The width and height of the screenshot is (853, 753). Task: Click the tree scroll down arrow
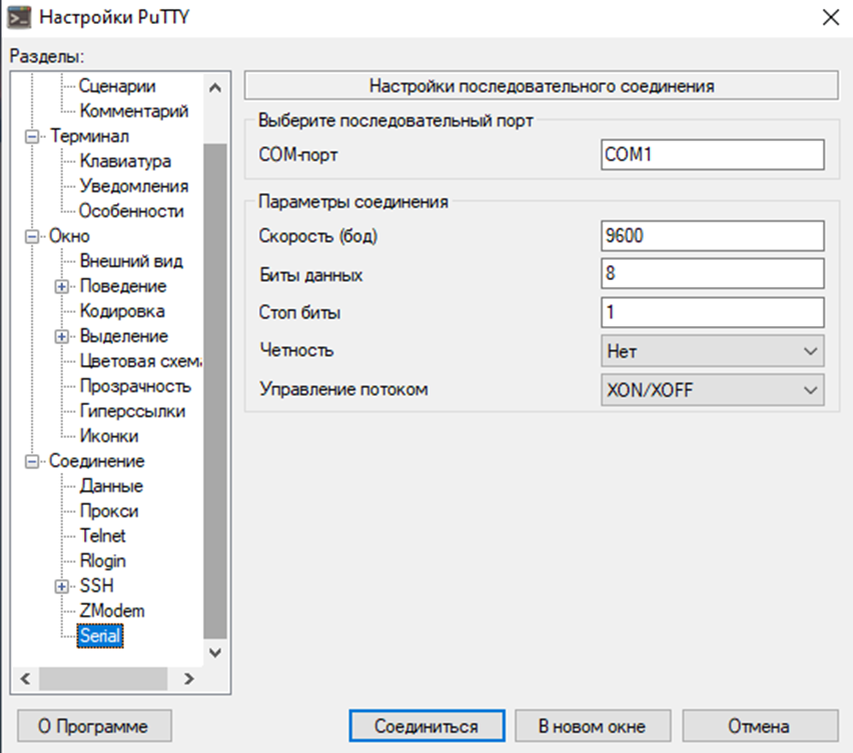point(215,652)
